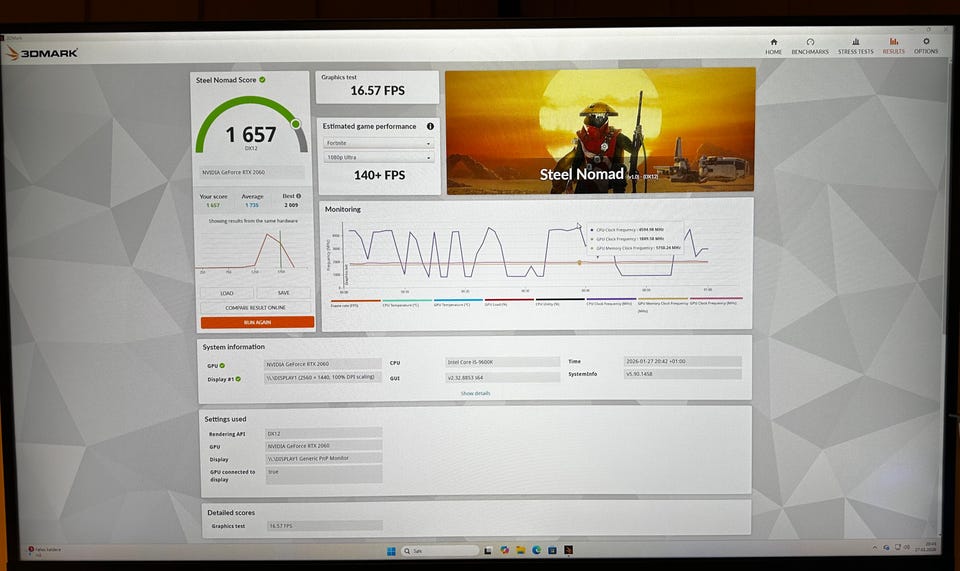The width and height of the screenshot is (960, 571).
Task: Click the 16.57 FPS Graphics test value
Action: (377, 91)
